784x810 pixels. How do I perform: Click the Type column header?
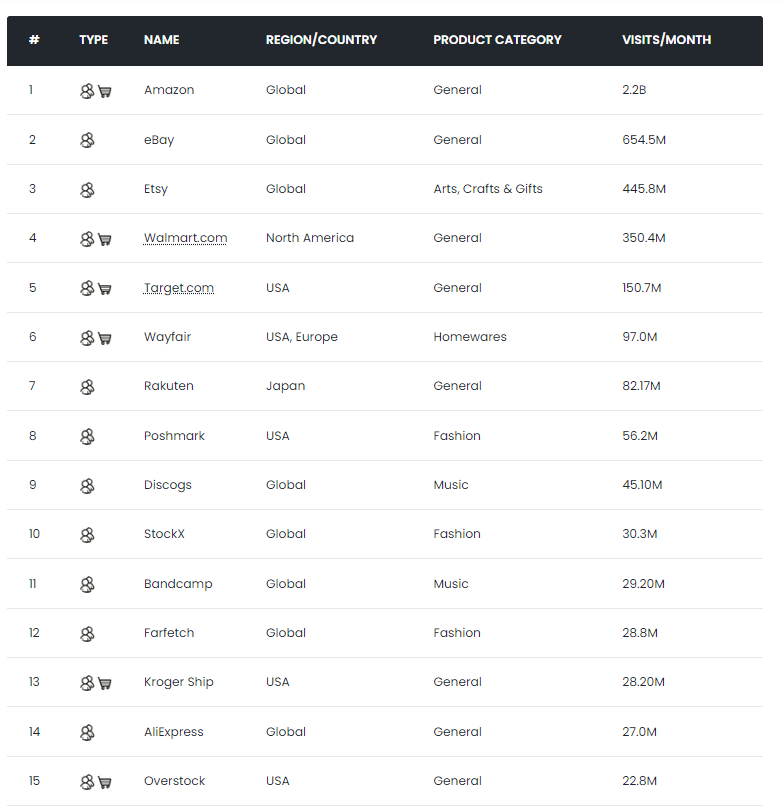[x=94, y=40]
